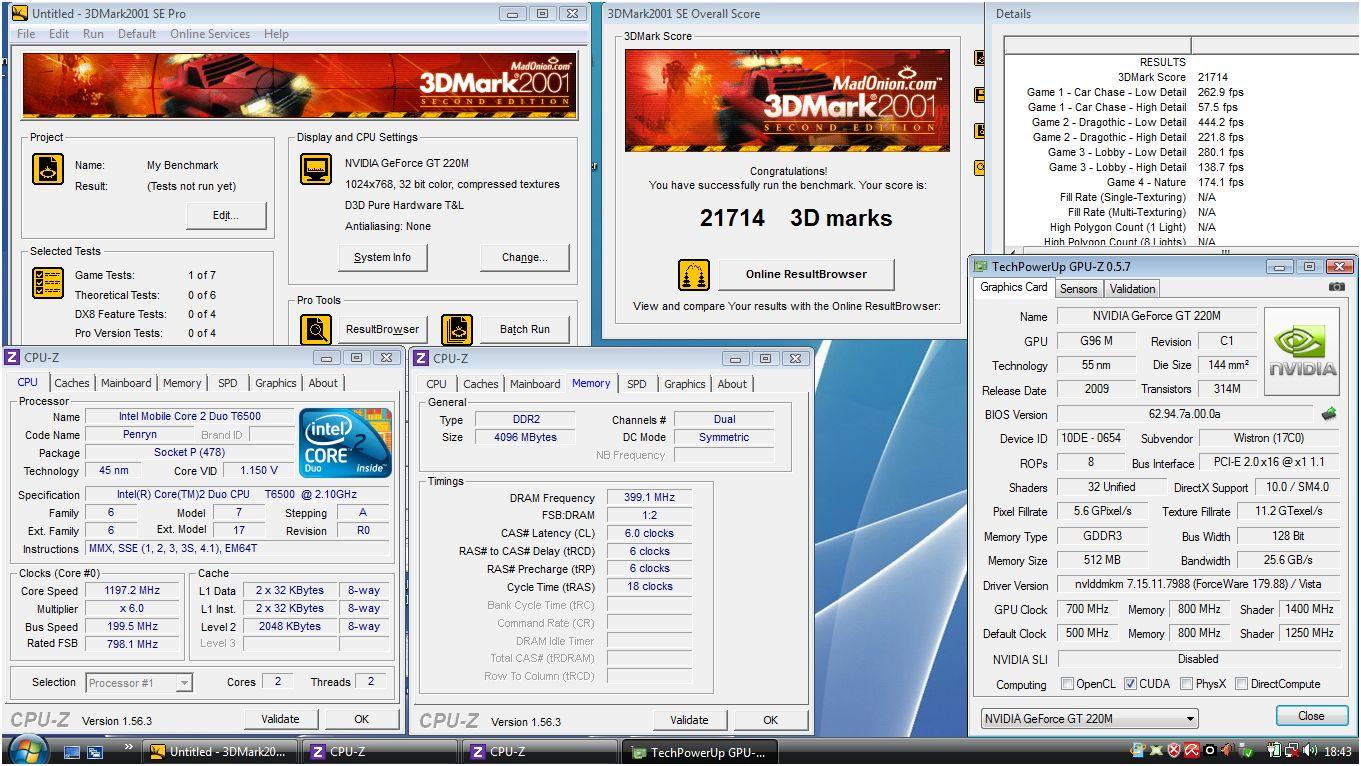Open the Processor #1 selection dropdown
The image size is (1361, 766).
pos(138,683)
